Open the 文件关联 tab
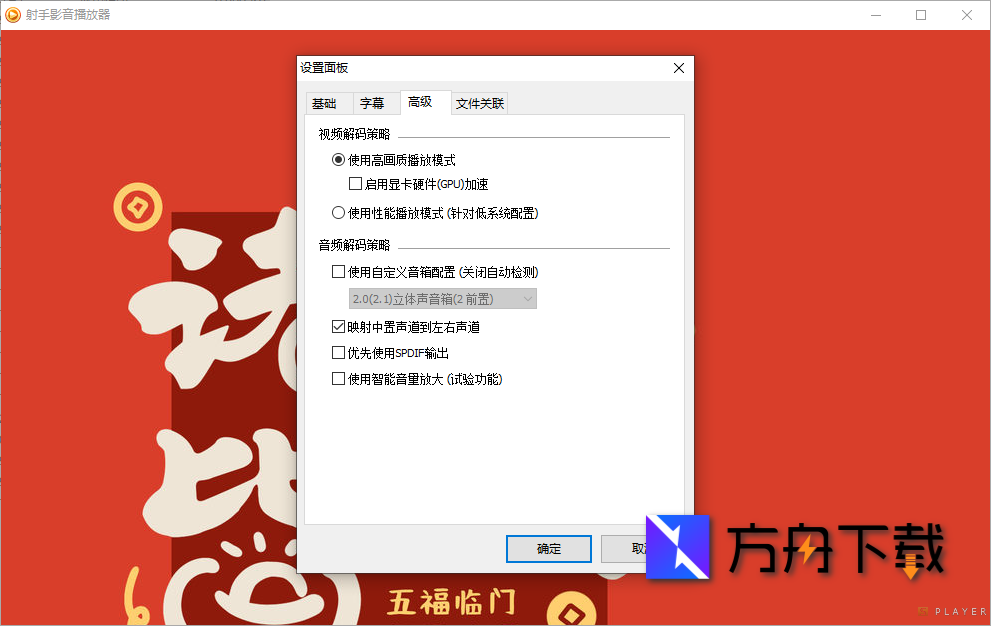Viewport: 991px width, 626px height. [x=479, y=103]
